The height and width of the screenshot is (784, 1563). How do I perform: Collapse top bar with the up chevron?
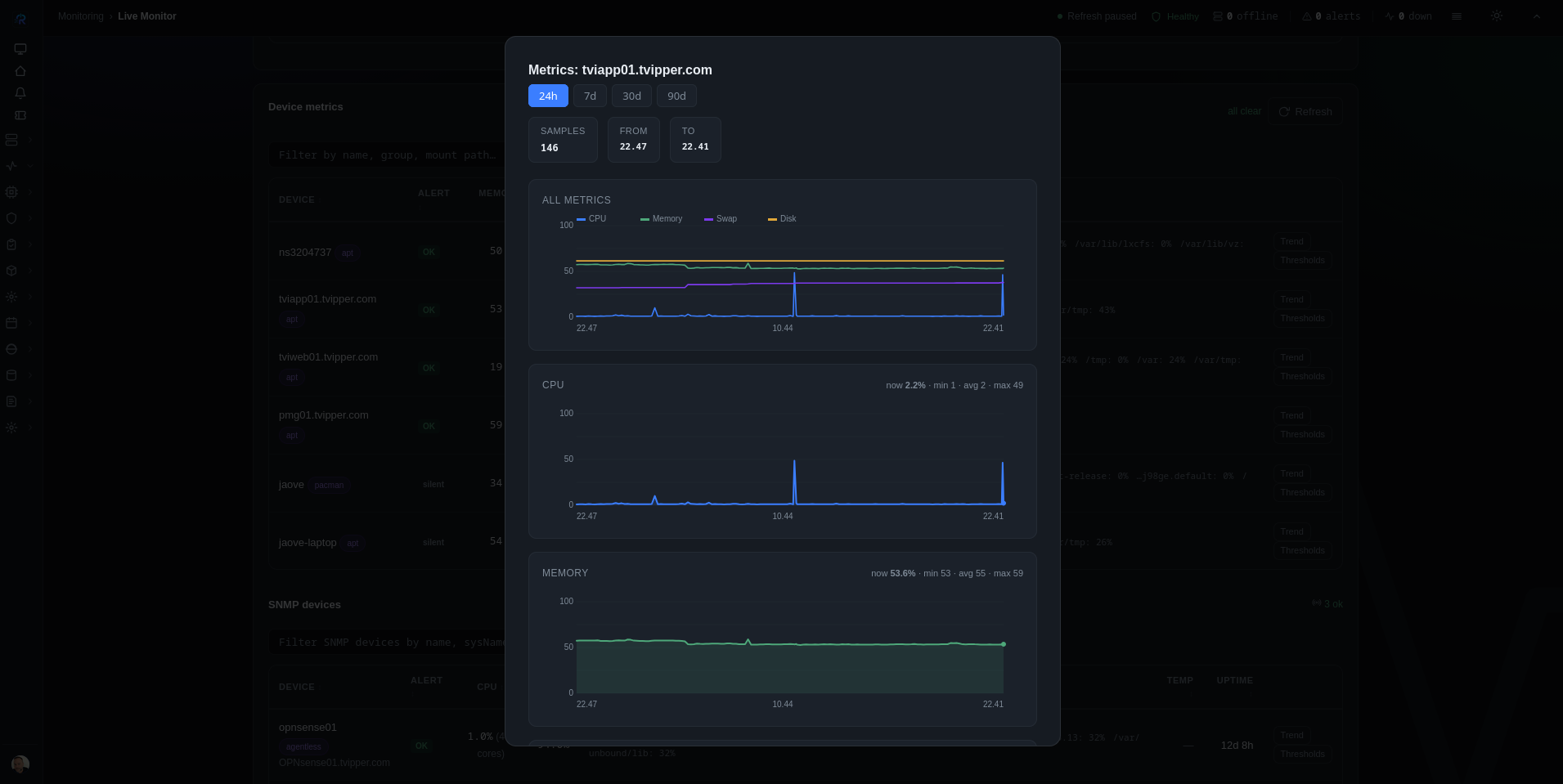(x=1536, y=16)
